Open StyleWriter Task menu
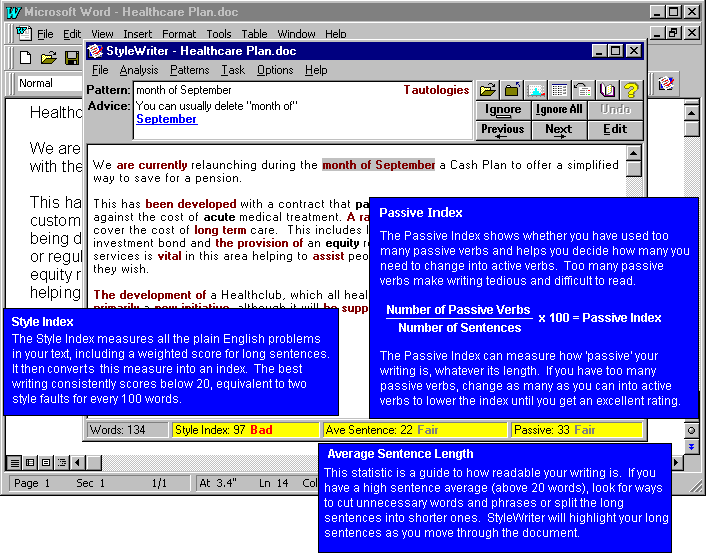 [233, 70]
